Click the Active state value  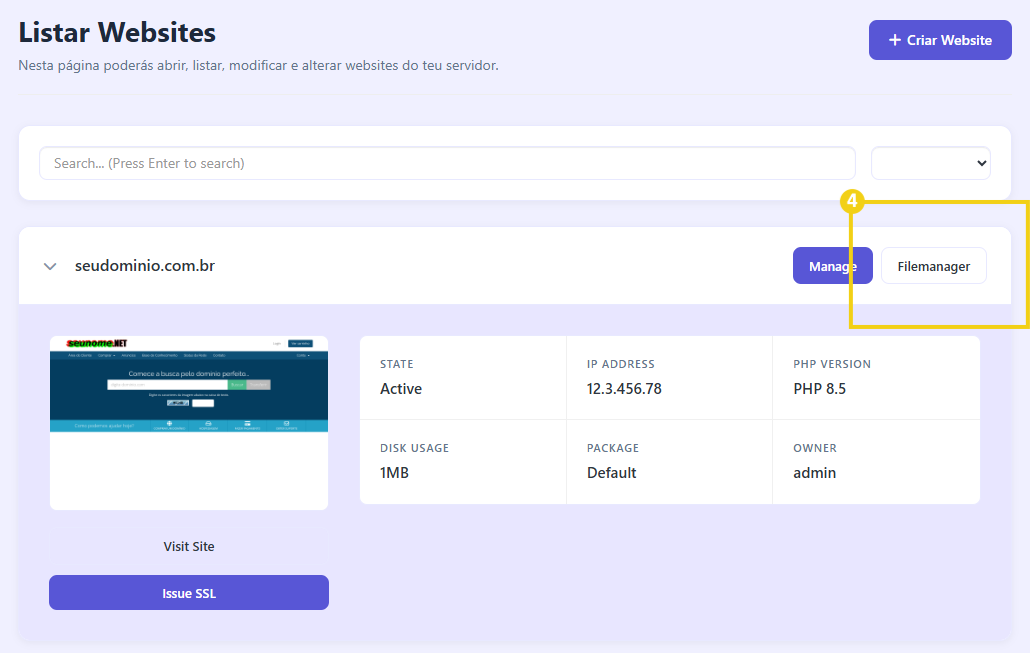click(x=401, y=388)
